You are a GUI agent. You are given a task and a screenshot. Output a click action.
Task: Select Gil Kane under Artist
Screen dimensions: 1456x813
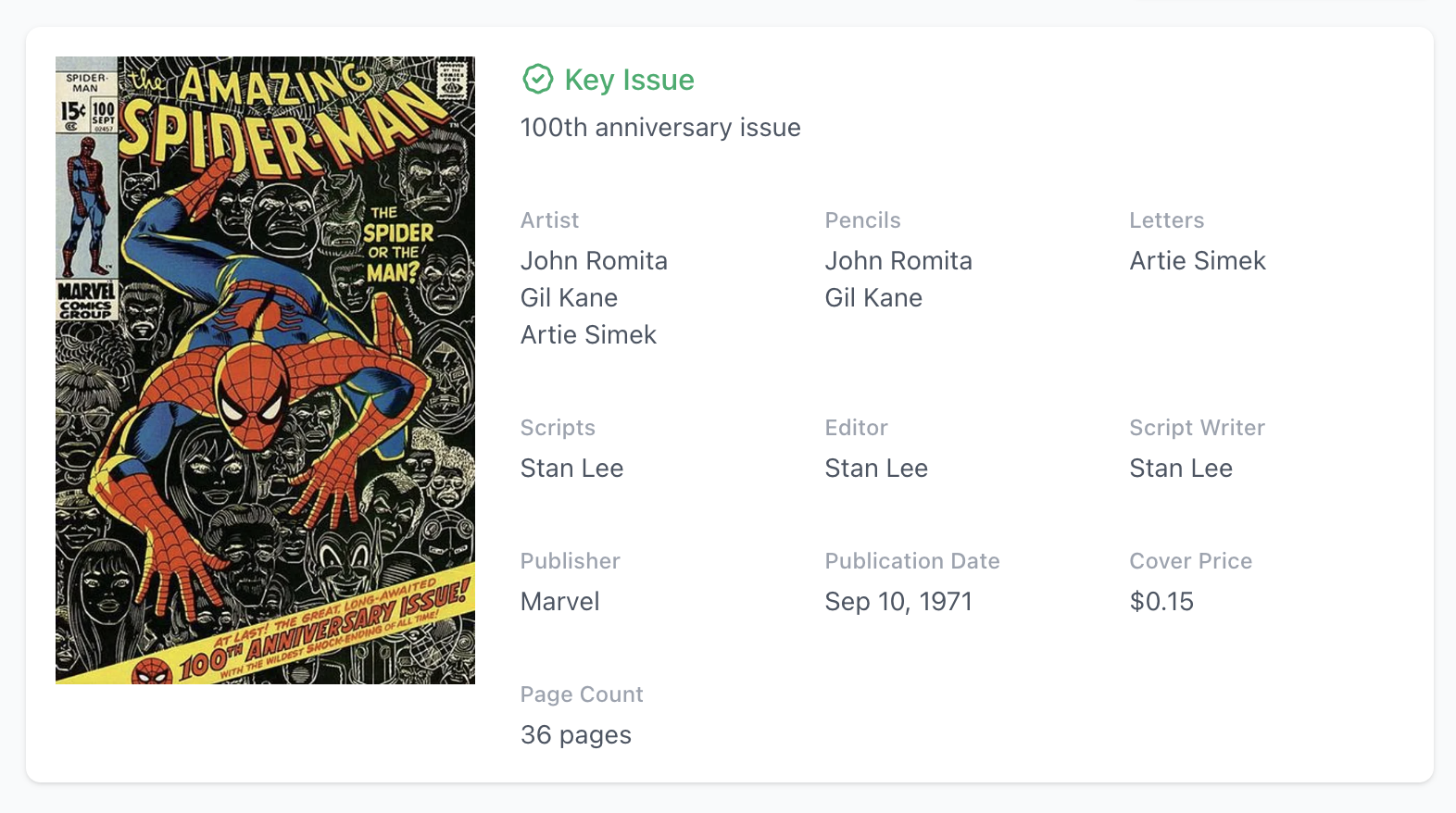click(x=569, y=298)
